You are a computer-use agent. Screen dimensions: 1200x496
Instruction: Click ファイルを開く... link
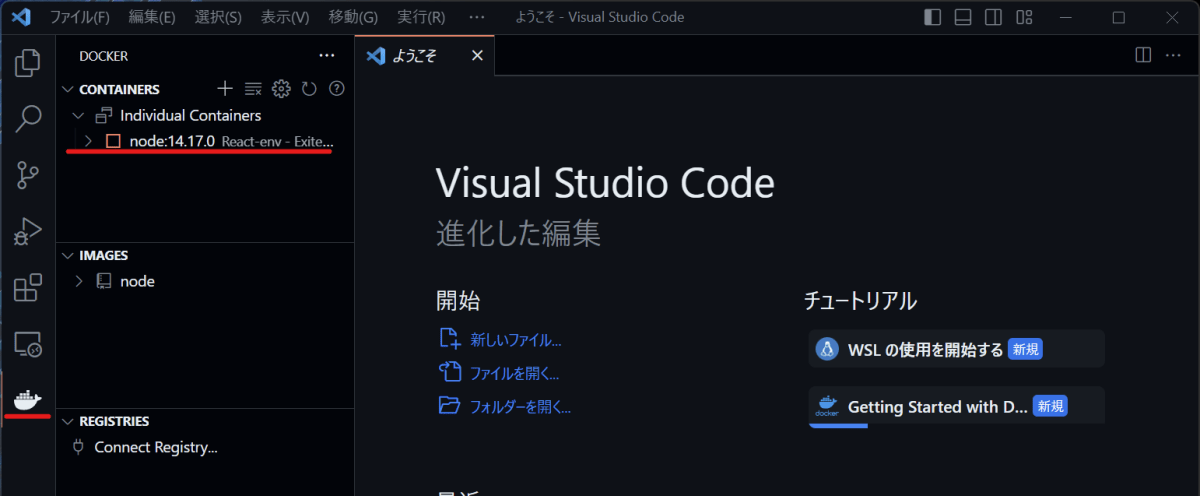pos(514,374)
